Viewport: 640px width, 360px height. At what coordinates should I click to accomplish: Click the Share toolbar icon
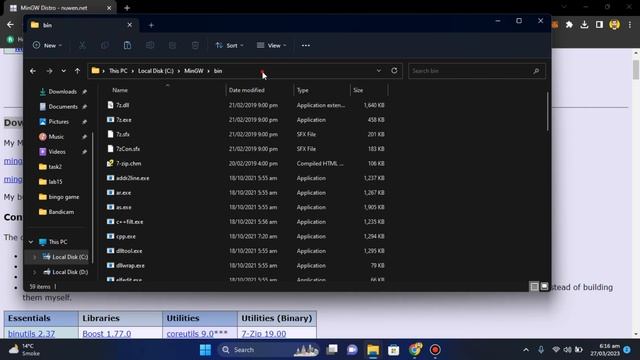click(x=172, y=45)
